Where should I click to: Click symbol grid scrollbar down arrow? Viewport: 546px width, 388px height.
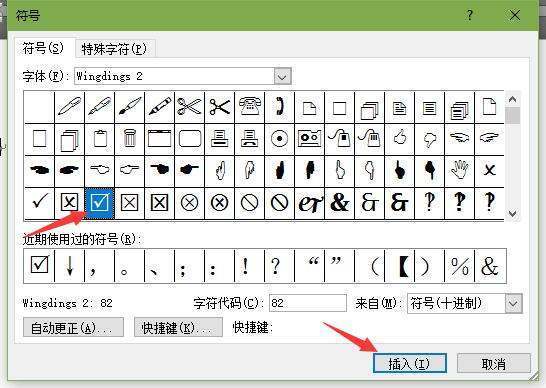pyautogui.click(x=512, y=213)
